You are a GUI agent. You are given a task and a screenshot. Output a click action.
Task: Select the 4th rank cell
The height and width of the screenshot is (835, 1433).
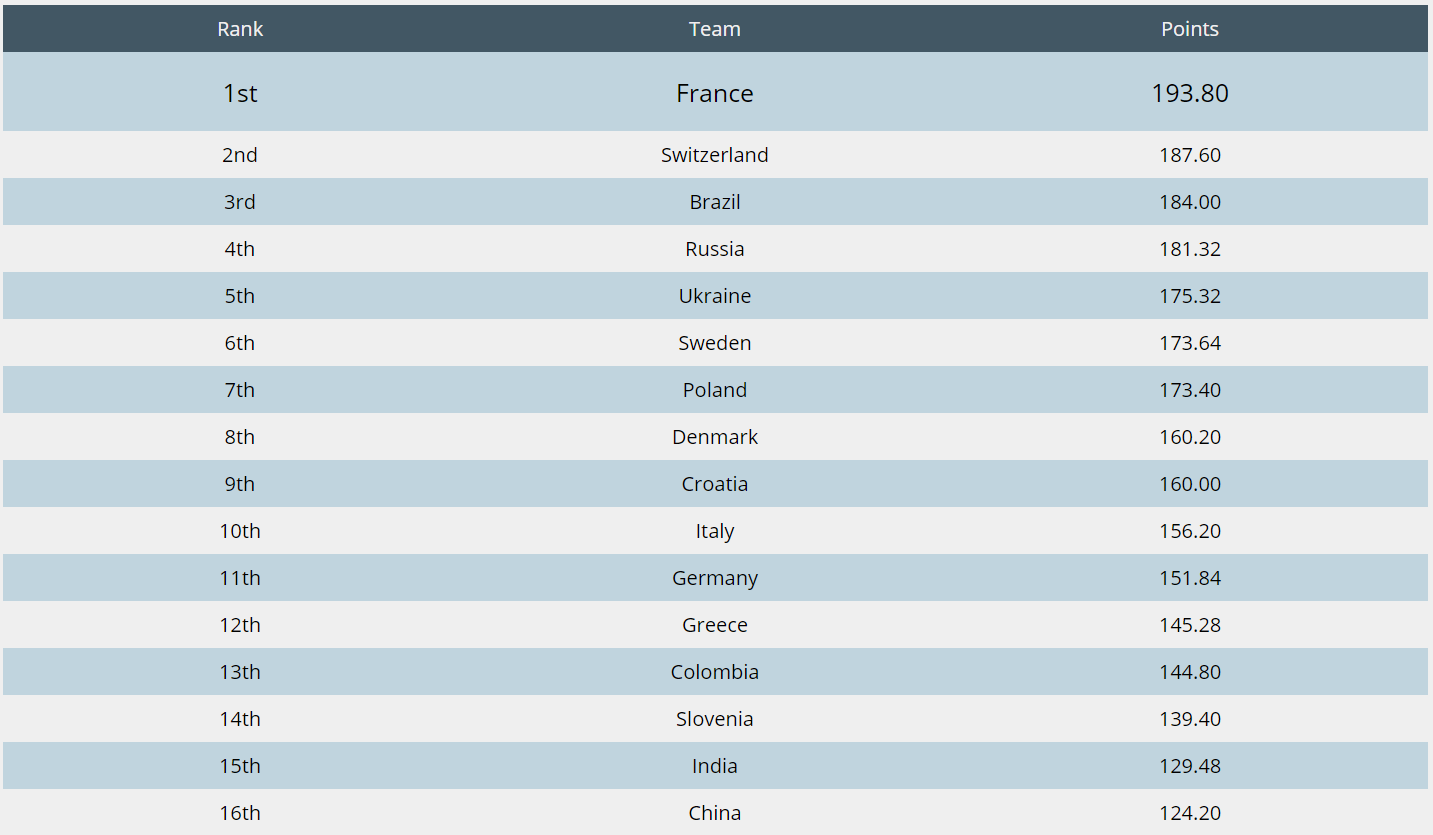click(240, 249)
